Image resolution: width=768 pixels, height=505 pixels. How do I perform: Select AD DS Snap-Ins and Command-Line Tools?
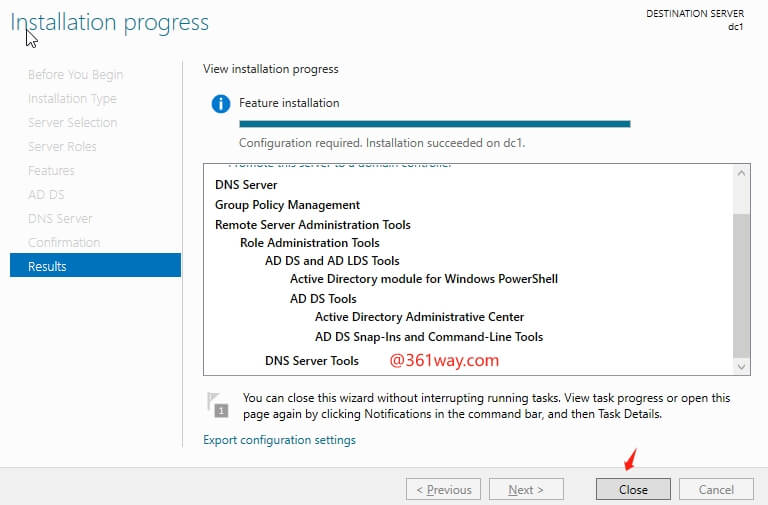pyautogui.click(x=429, y=337)
